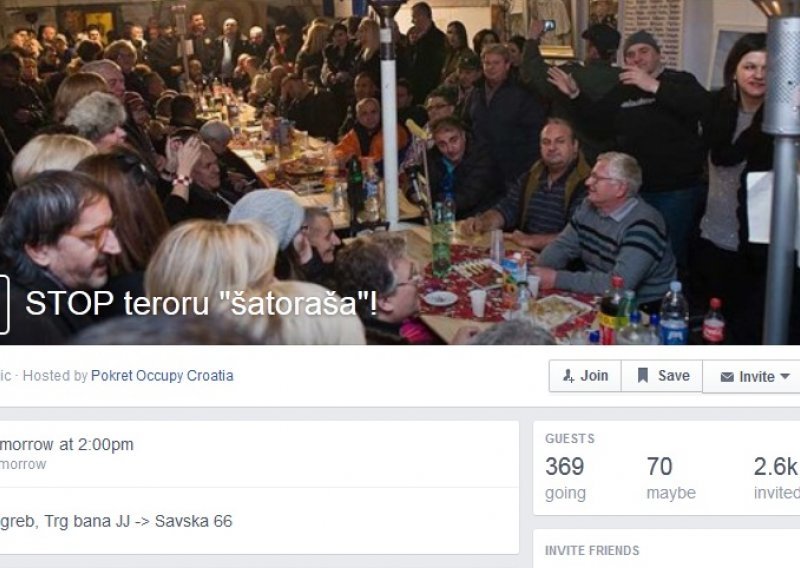The image size is (800, 568).
Task: Click the 'going' label under 369
Action: 565,493
